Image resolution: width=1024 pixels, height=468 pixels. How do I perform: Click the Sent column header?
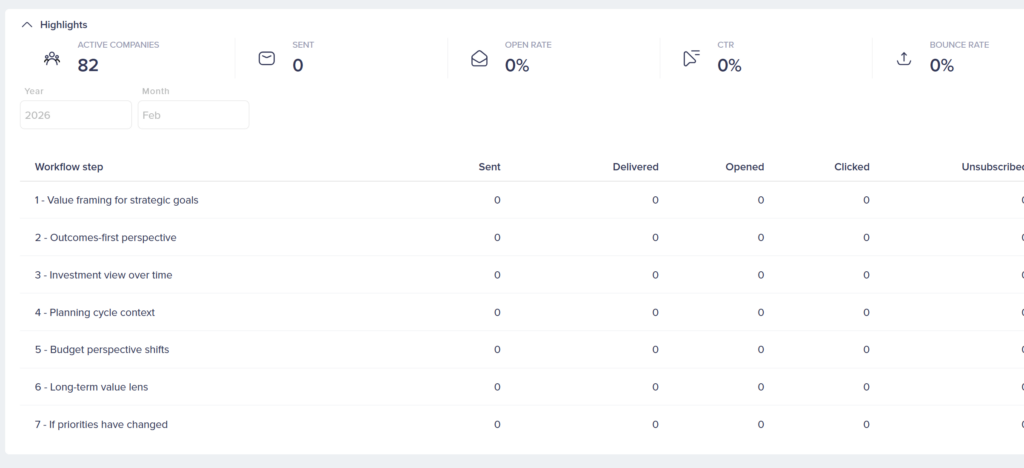point(489,167)
